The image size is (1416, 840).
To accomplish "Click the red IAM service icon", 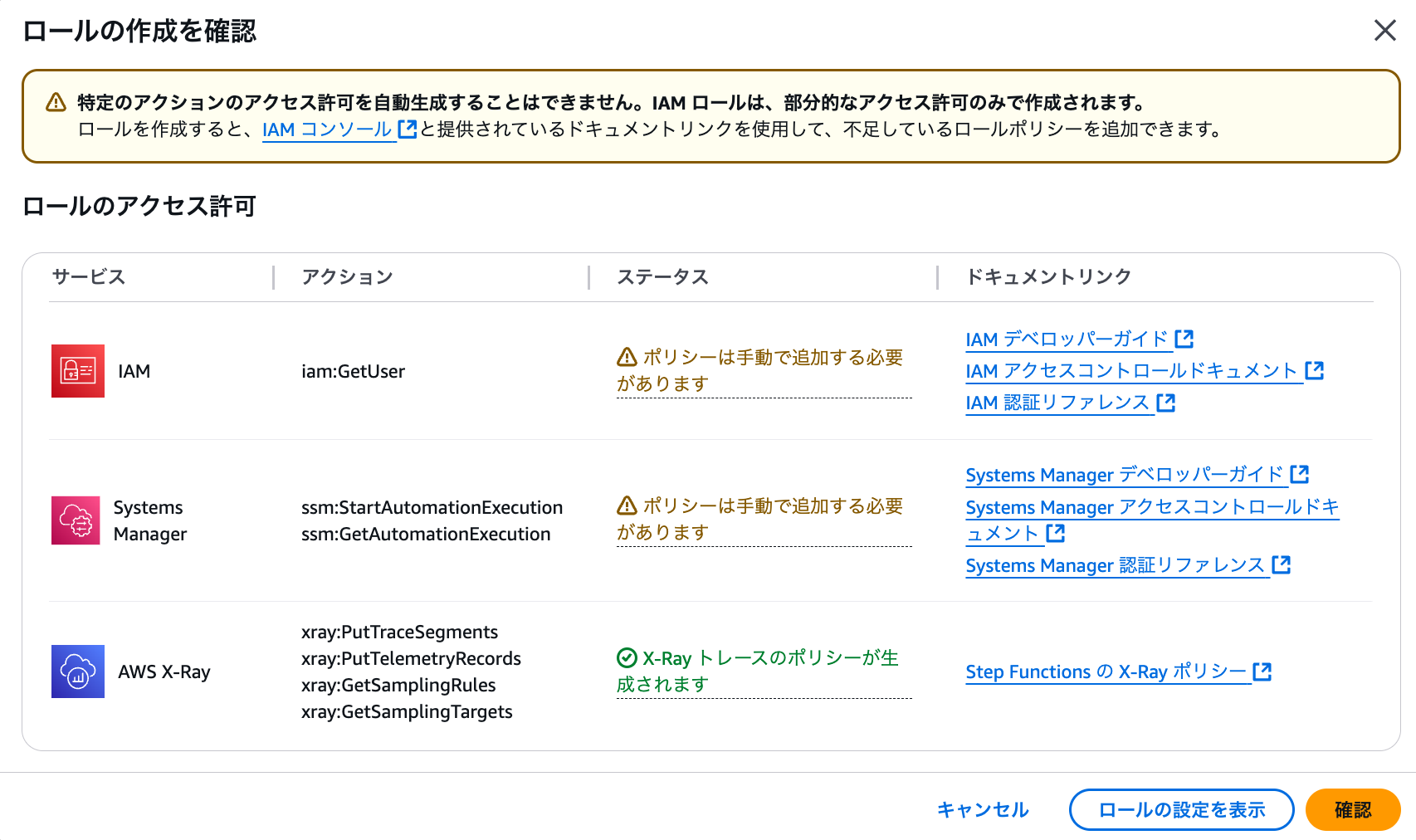I will pyautogui.click(x=78, y=371).
